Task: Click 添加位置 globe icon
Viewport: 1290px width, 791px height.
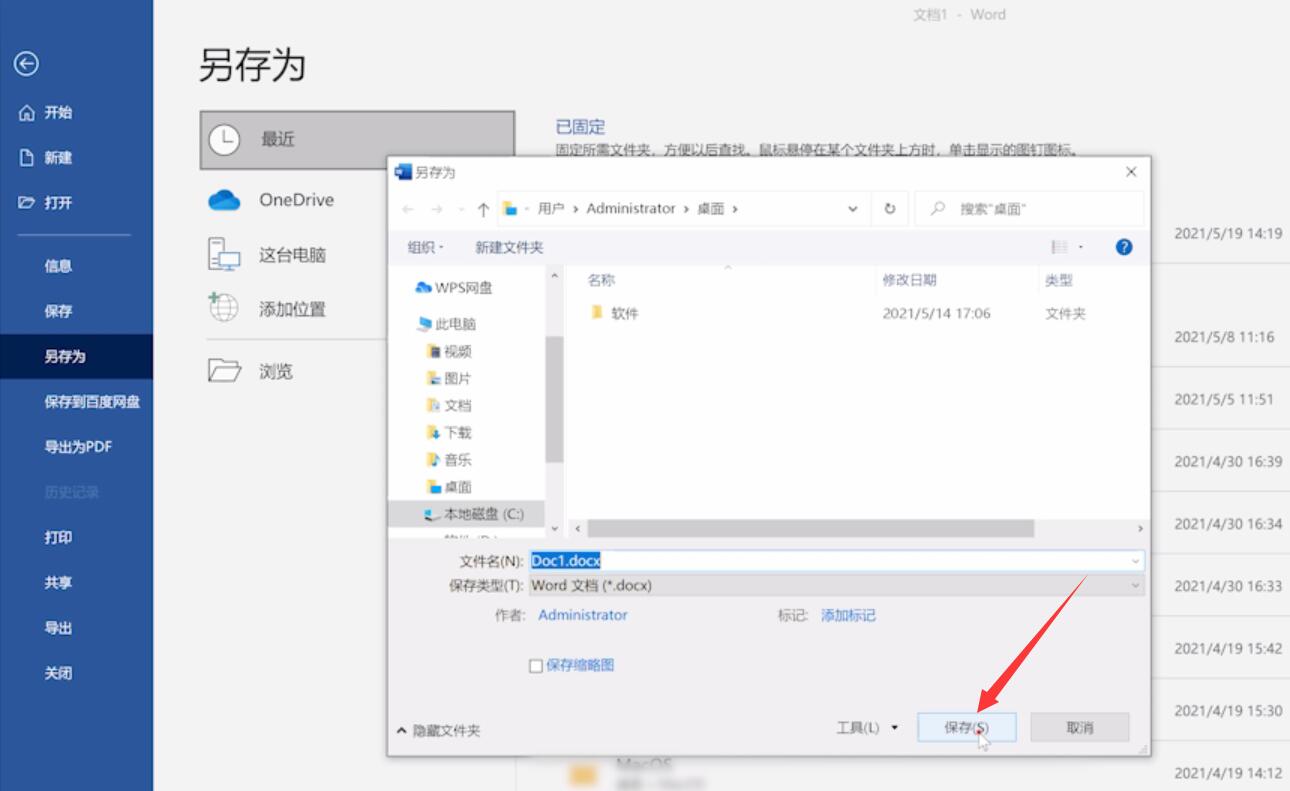Action: click(223, 308)
